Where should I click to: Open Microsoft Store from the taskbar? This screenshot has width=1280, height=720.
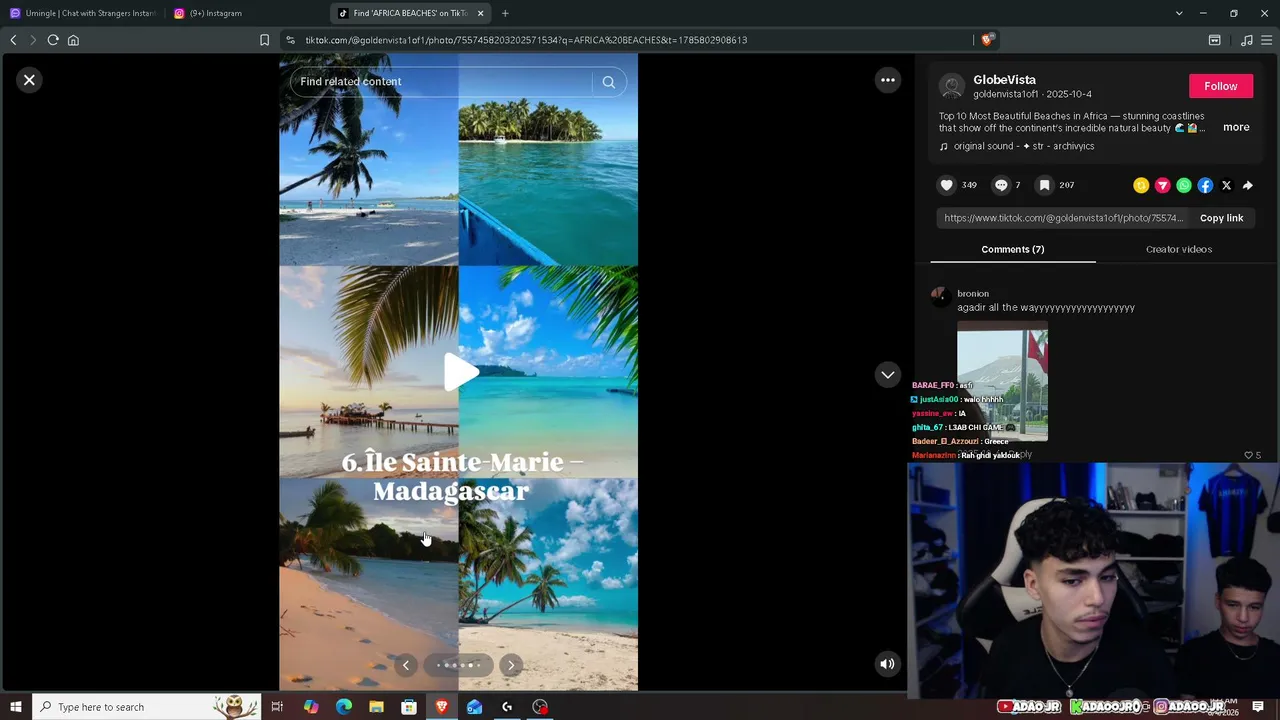[x=409, y=707]
